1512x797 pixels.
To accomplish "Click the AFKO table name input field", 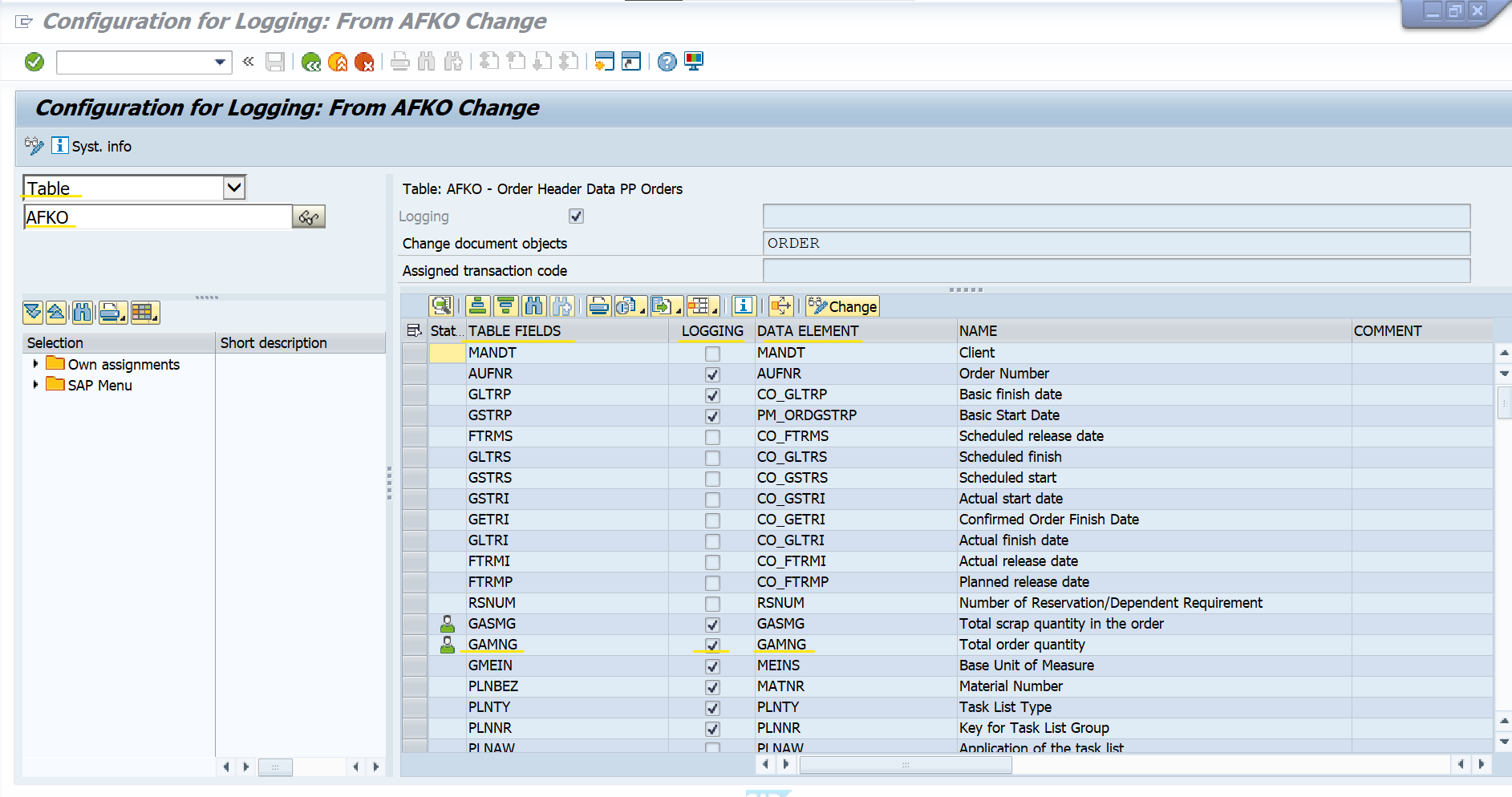I will pyautogui.click(x=157, y=217).
